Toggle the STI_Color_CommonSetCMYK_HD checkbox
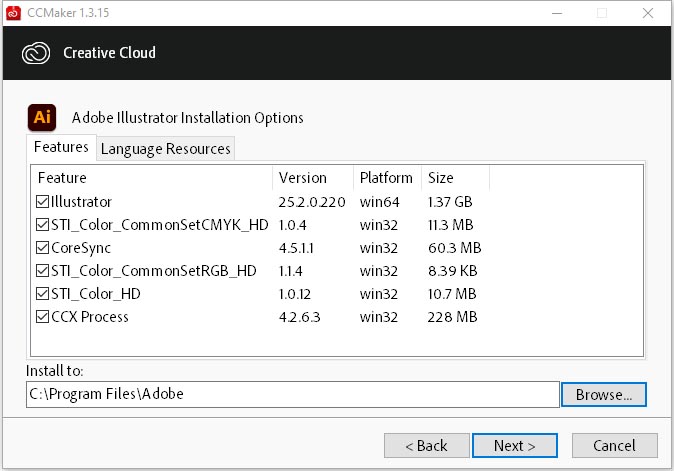This screenshot has width=674, height=471. pos(42,225)
